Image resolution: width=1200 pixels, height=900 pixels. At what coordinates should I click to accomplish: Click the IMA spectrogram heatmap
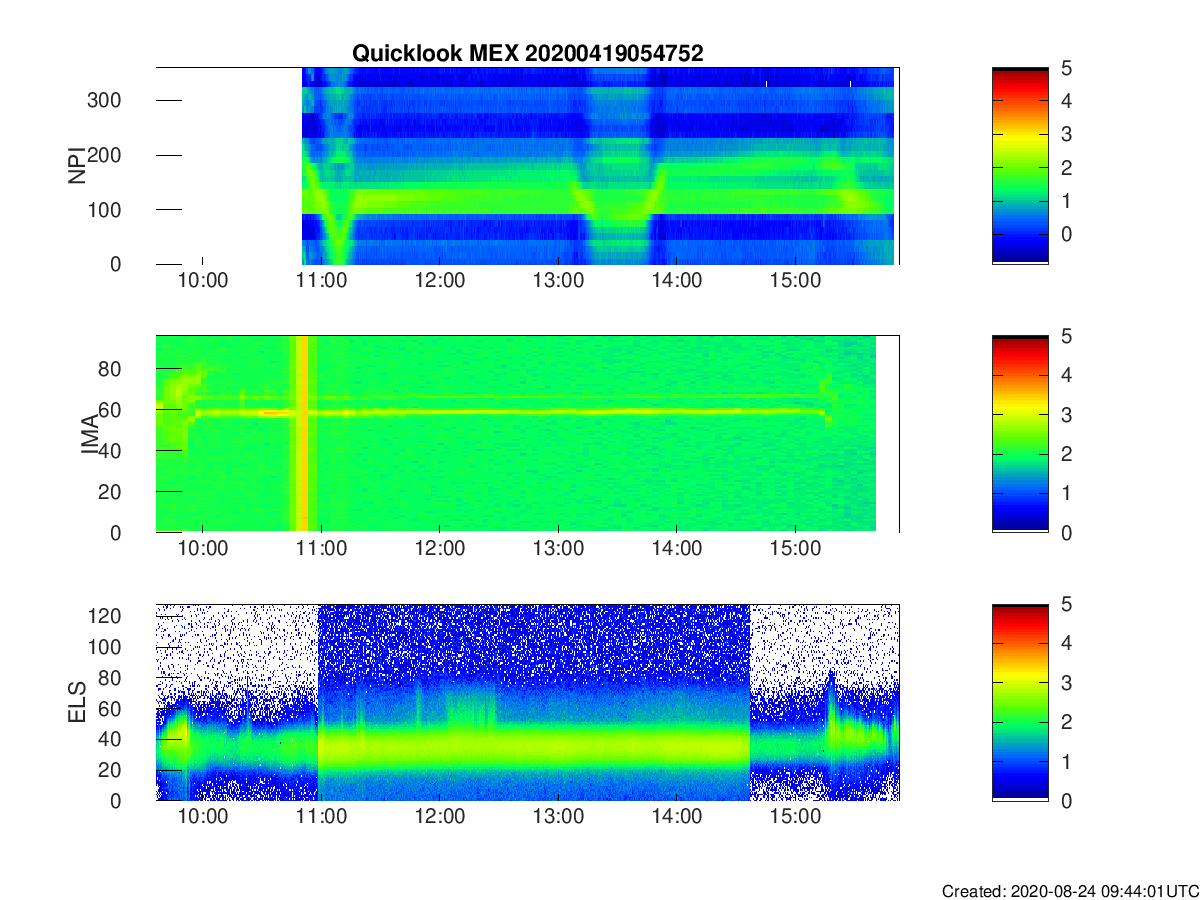[x=516, y=434]
